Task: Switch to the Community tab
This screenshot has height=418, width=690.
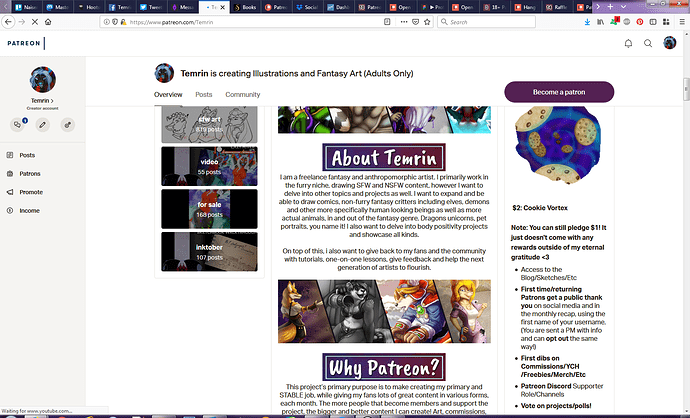Action: click(242, 94)
